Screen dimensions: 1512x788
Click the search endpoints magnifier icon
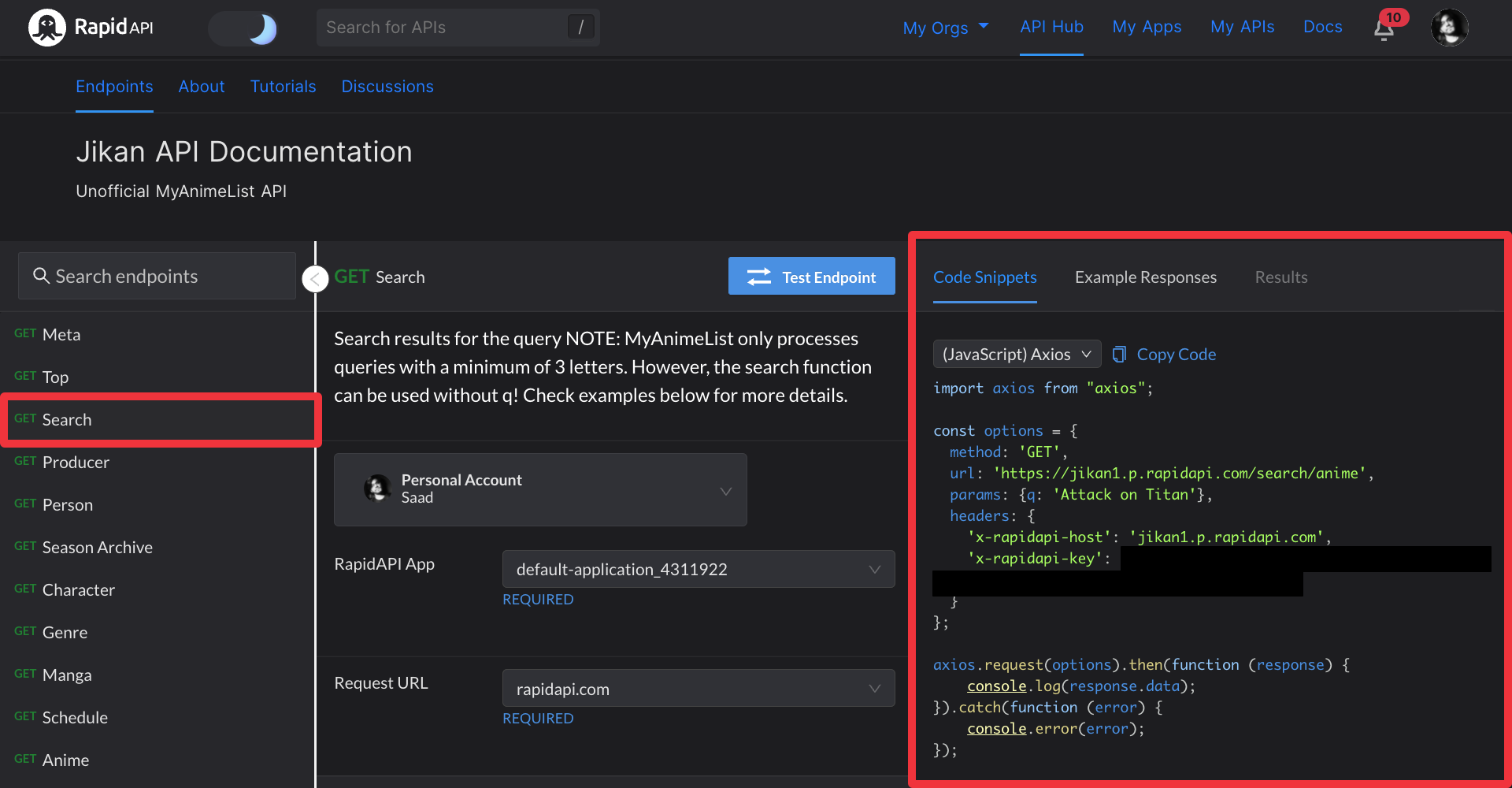(41, 276)
